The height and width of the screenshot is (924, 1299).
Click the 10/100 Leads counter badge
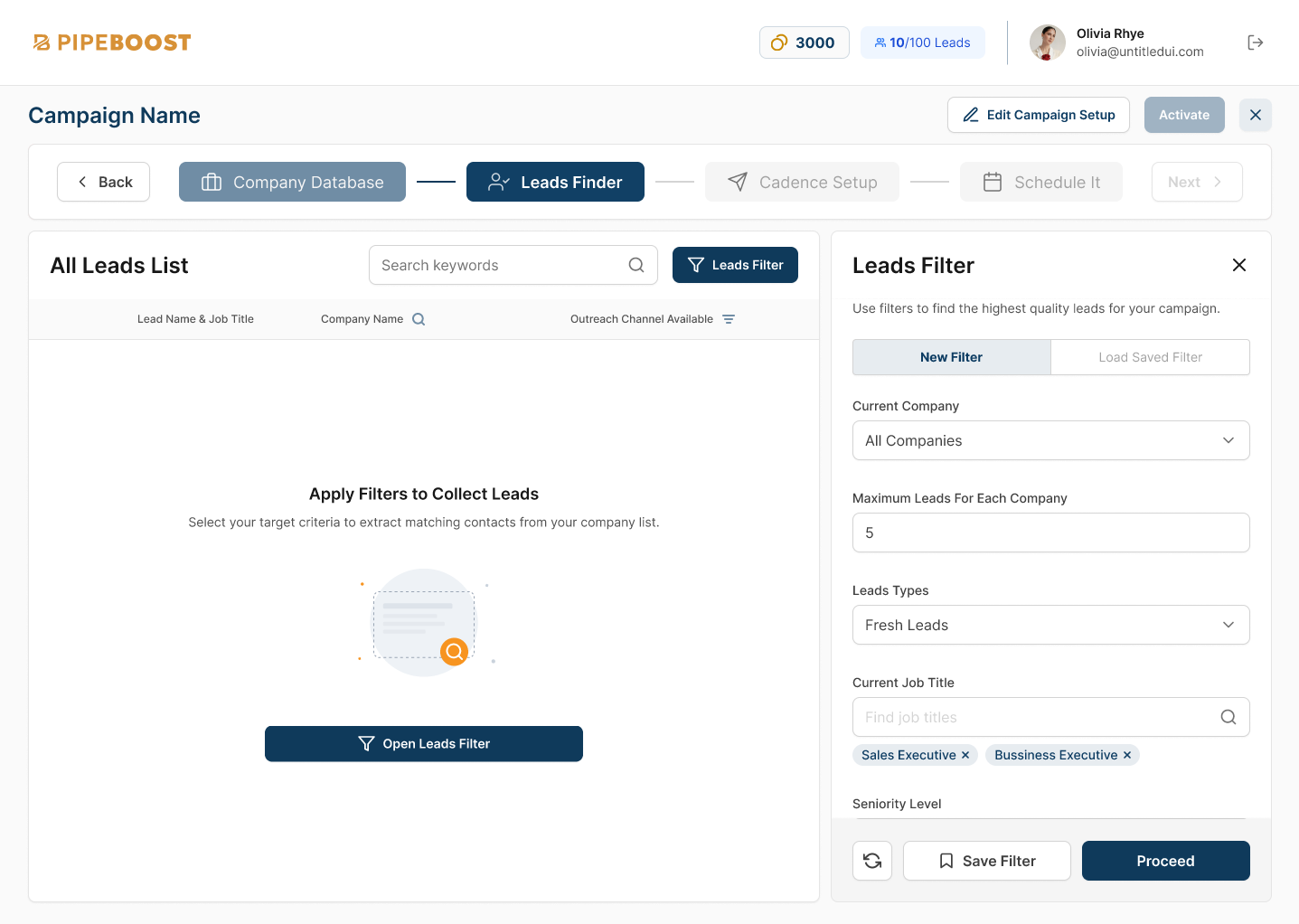pos(923,42)
